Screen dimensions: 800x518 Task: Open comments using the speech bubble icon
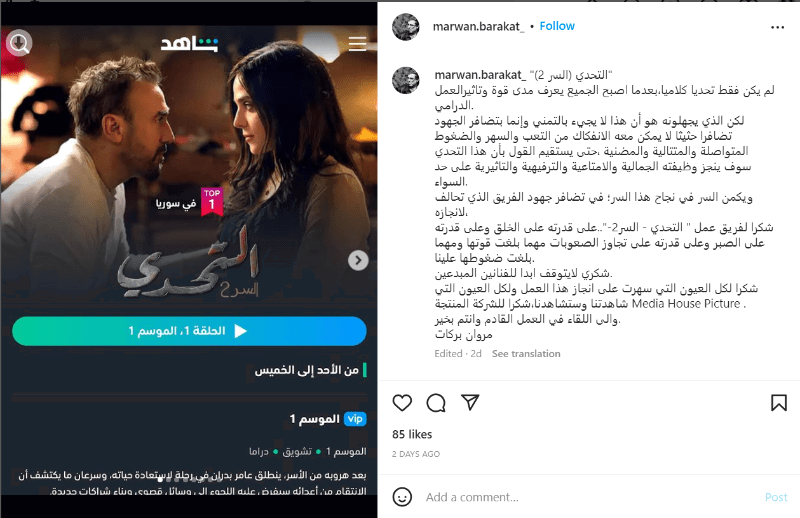pos(436,403)
